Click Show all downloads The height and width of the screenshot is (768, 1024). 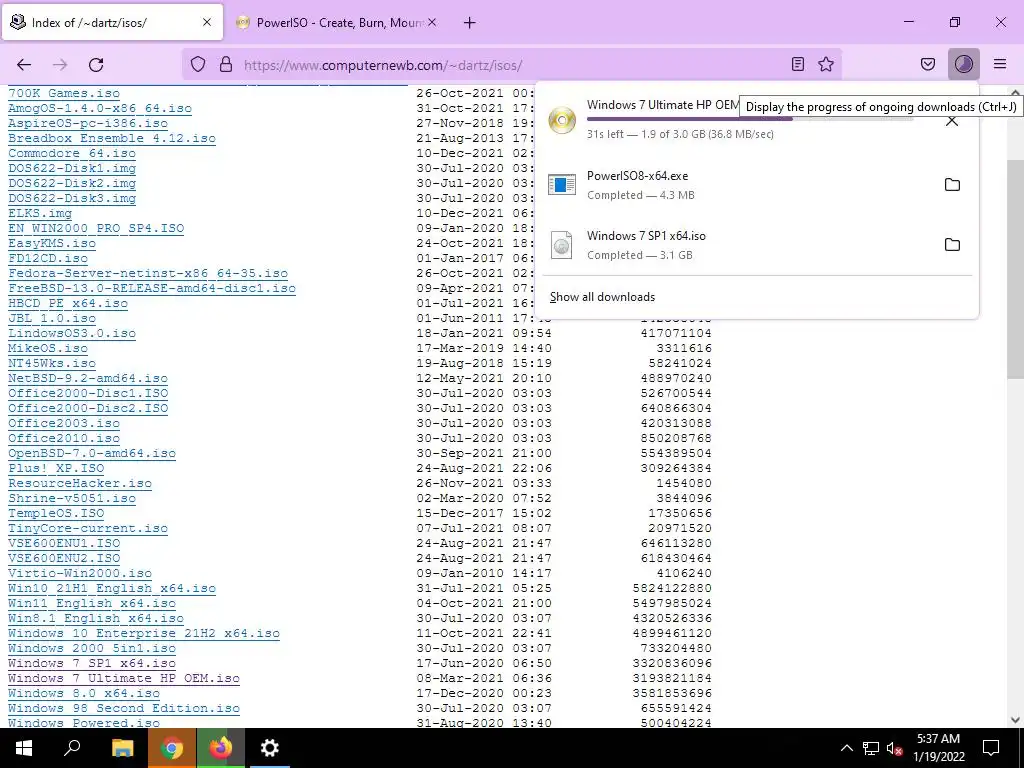pyautogui.click(x=602, y=296)
